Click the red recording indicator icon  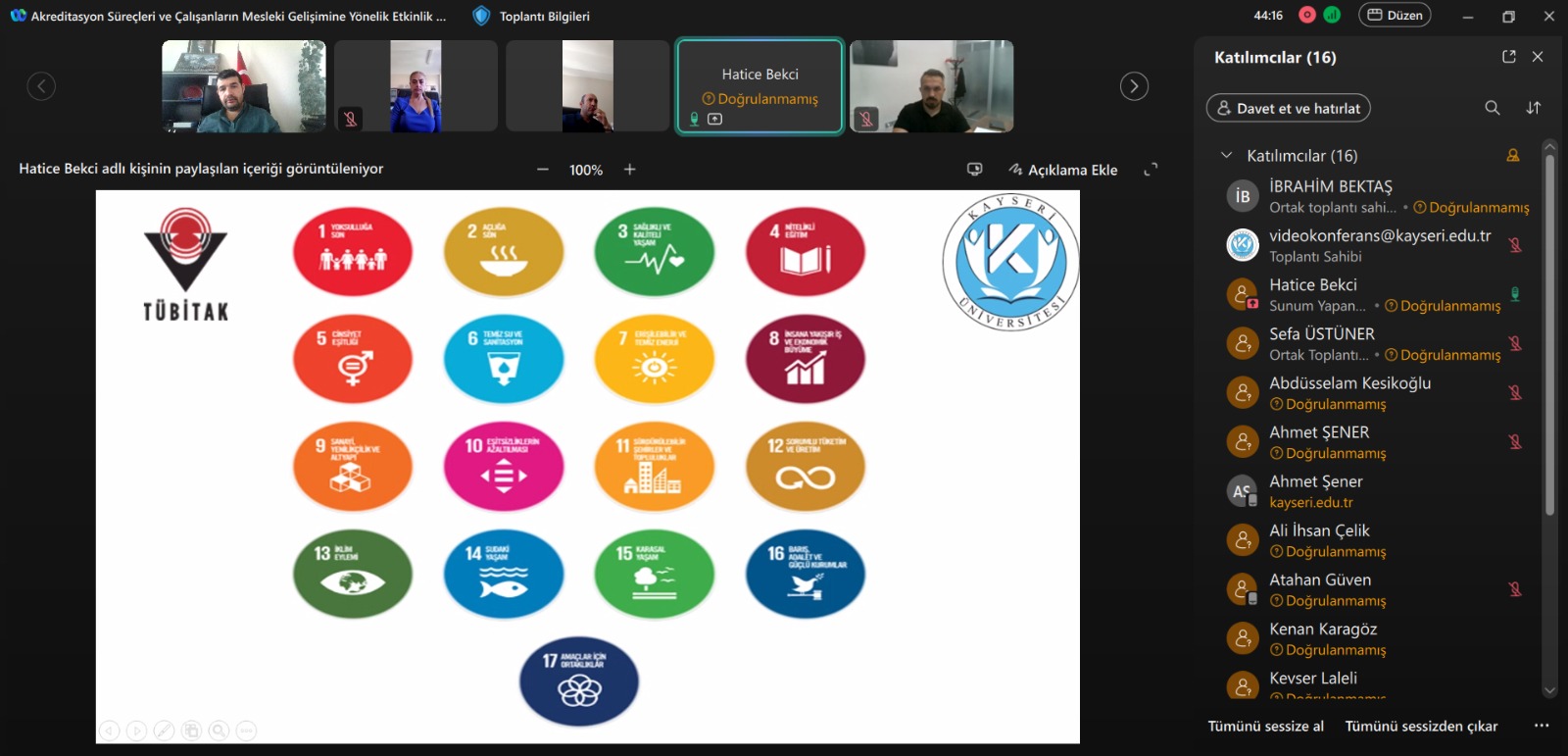[1306, 15]
